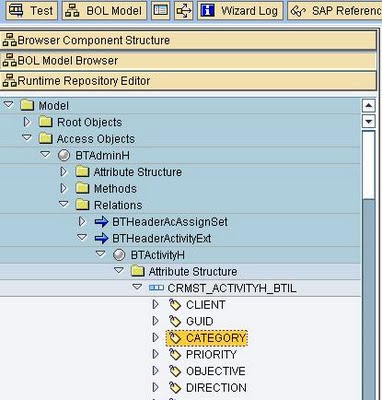The width and height of the screenshot is (382, 400).
Task: Expand the CLIENT attribute
Action: [155, 304]
